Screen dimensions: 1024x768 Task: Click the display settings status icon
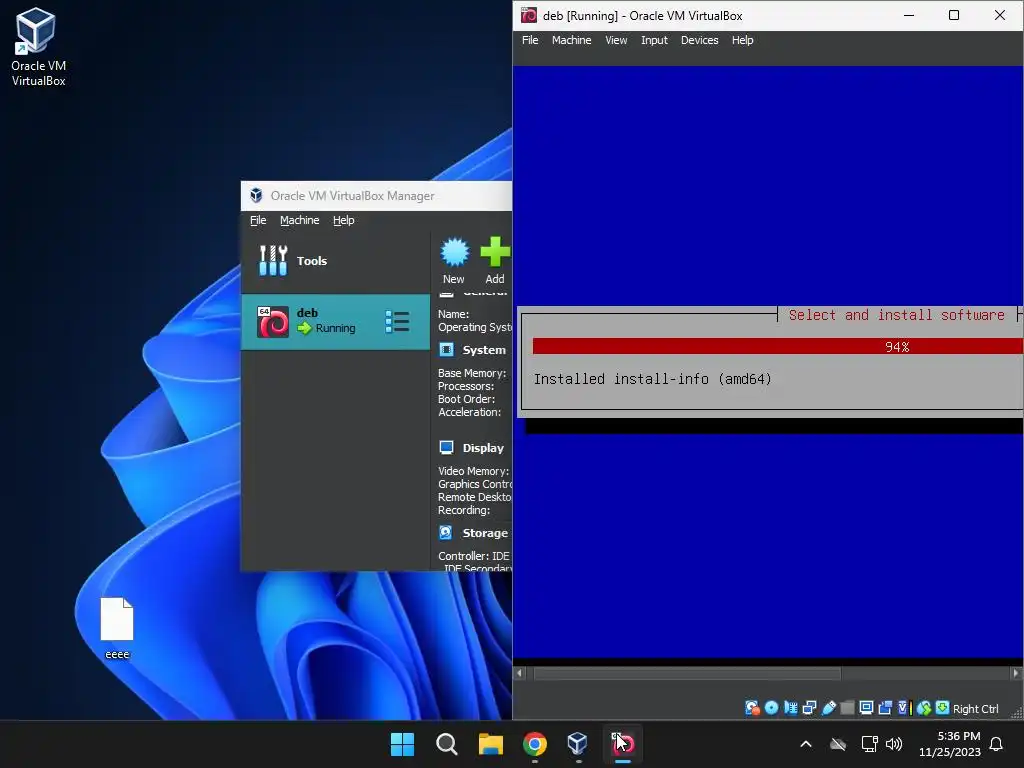pyautogui.click(x=867, y=708)
